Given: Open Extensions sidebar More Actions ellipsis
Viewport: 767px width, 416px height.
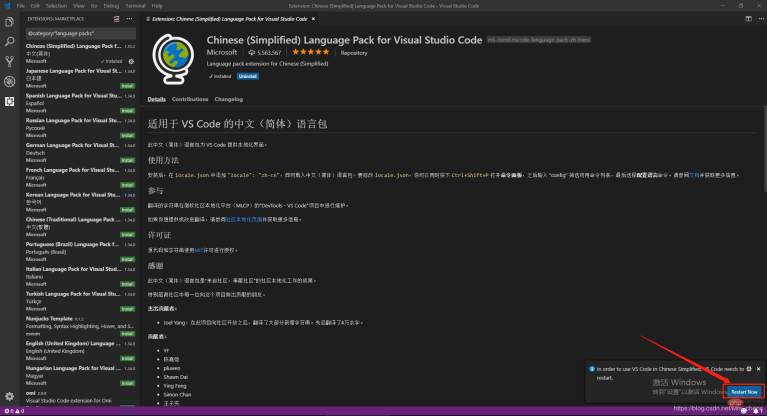Looking at the screenshot, I should pos(130,19).
